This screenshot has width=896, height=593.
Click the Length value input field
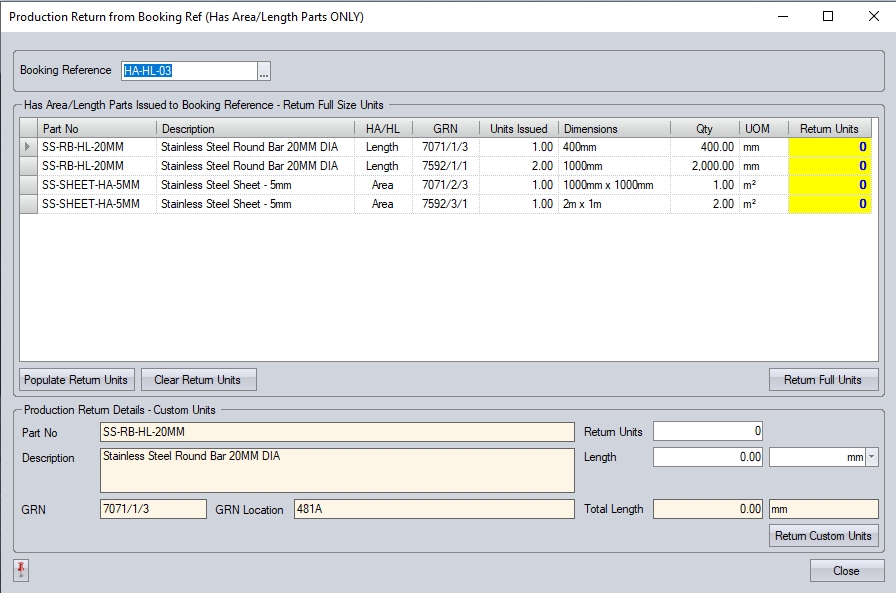click(708, 457)
